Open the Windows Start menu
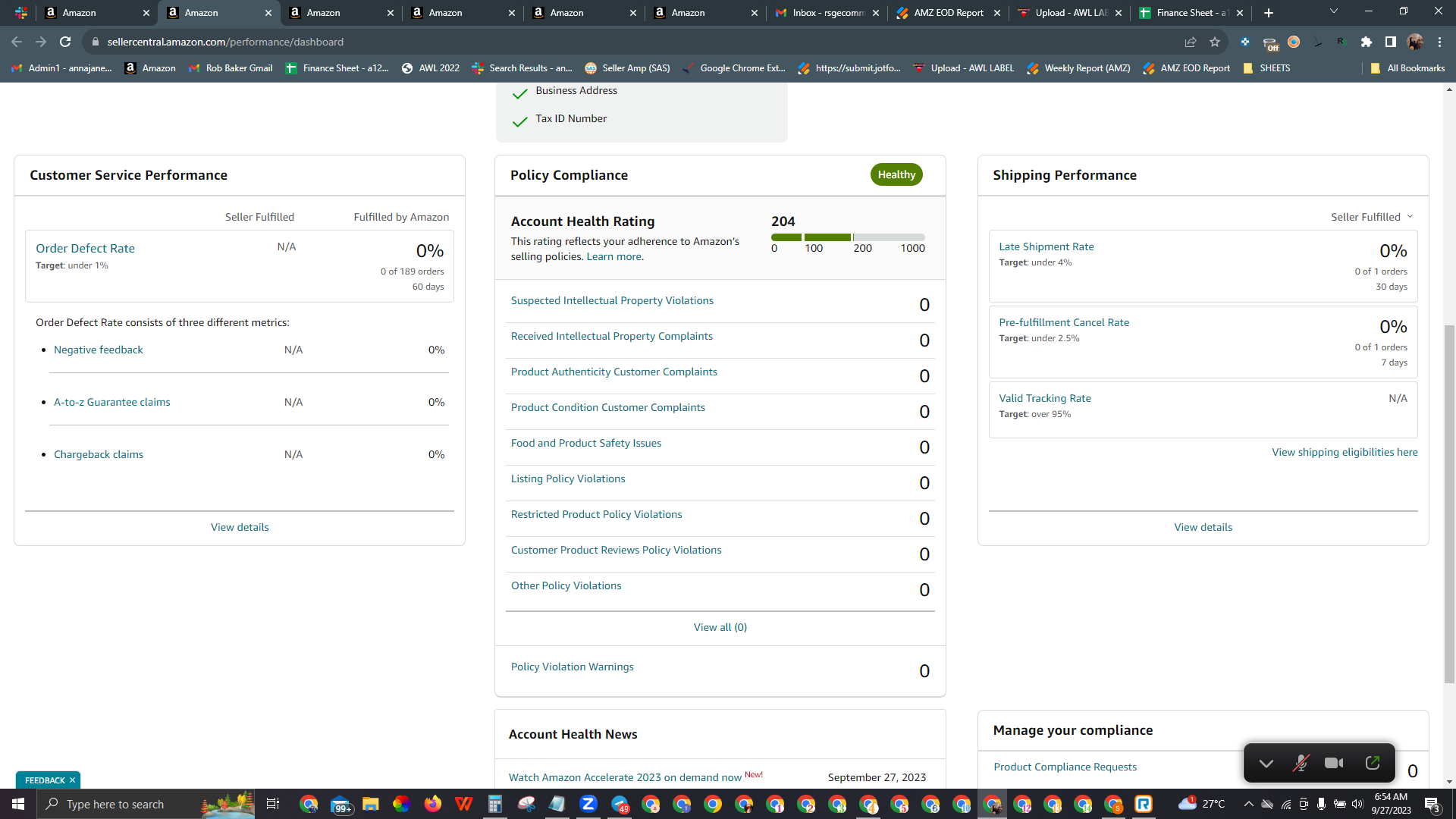 (x=18, y=804)
